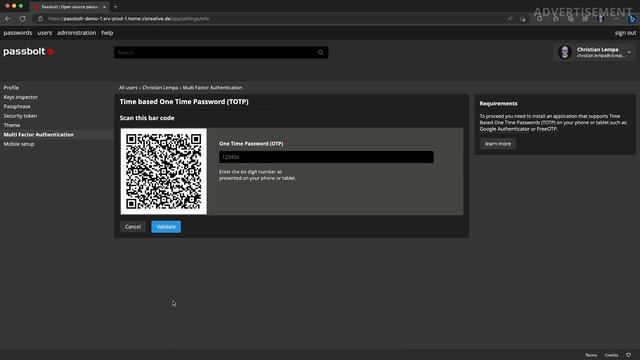Open Theme settings in the sidebar
The width and height of the screenshot is (640, 360).
[x=11, y=125]
